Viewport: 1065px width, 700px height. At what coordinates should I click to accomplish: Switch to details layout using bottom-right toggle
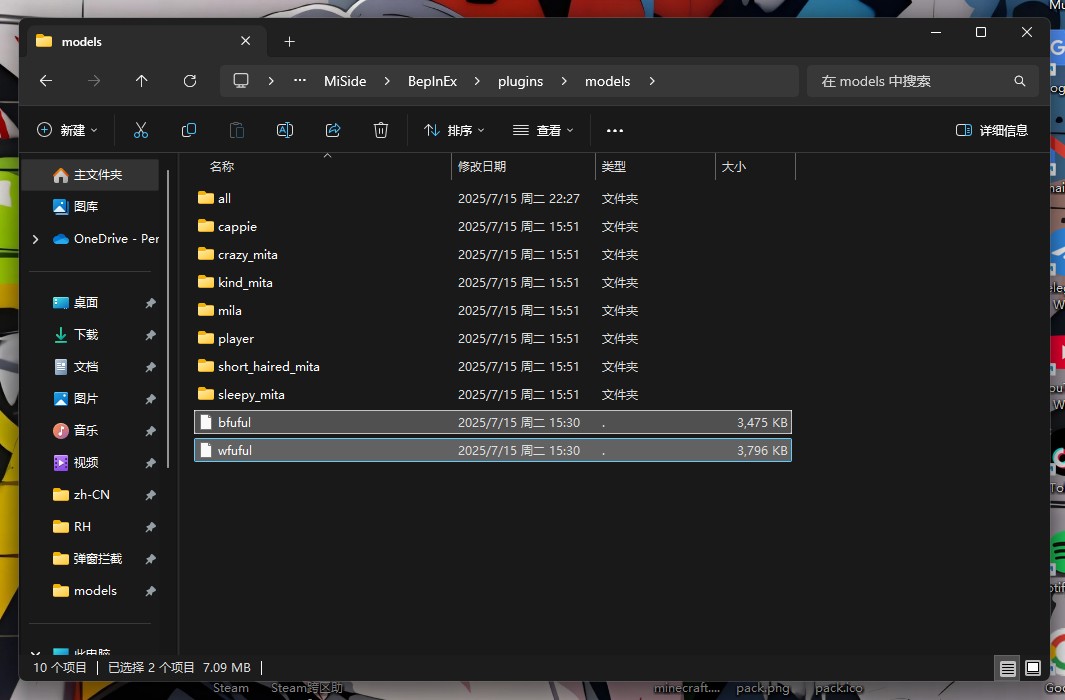[1007, 667]
